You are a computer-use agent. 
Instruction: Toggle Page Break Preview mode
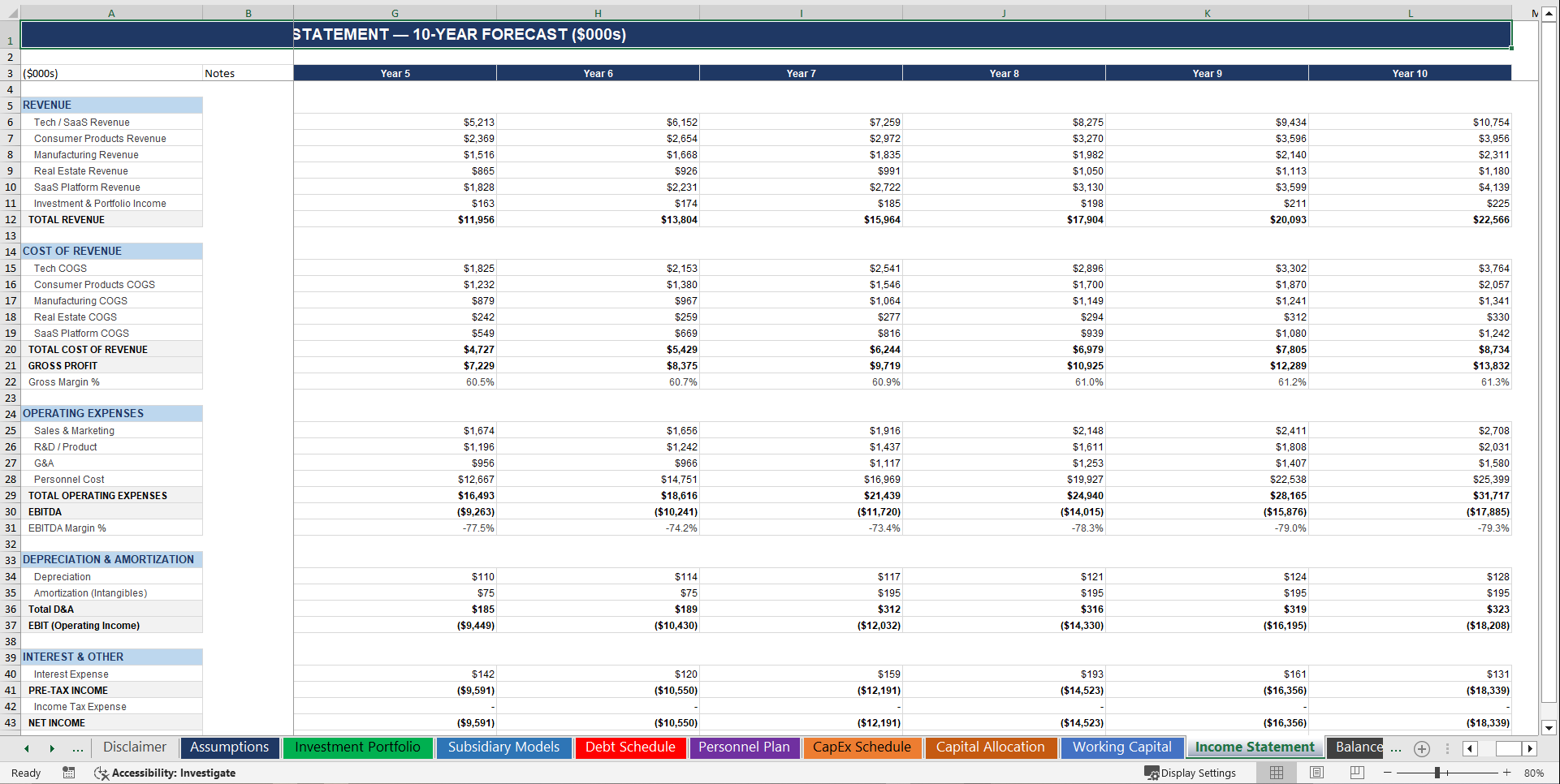click(x=1357, y=773)
